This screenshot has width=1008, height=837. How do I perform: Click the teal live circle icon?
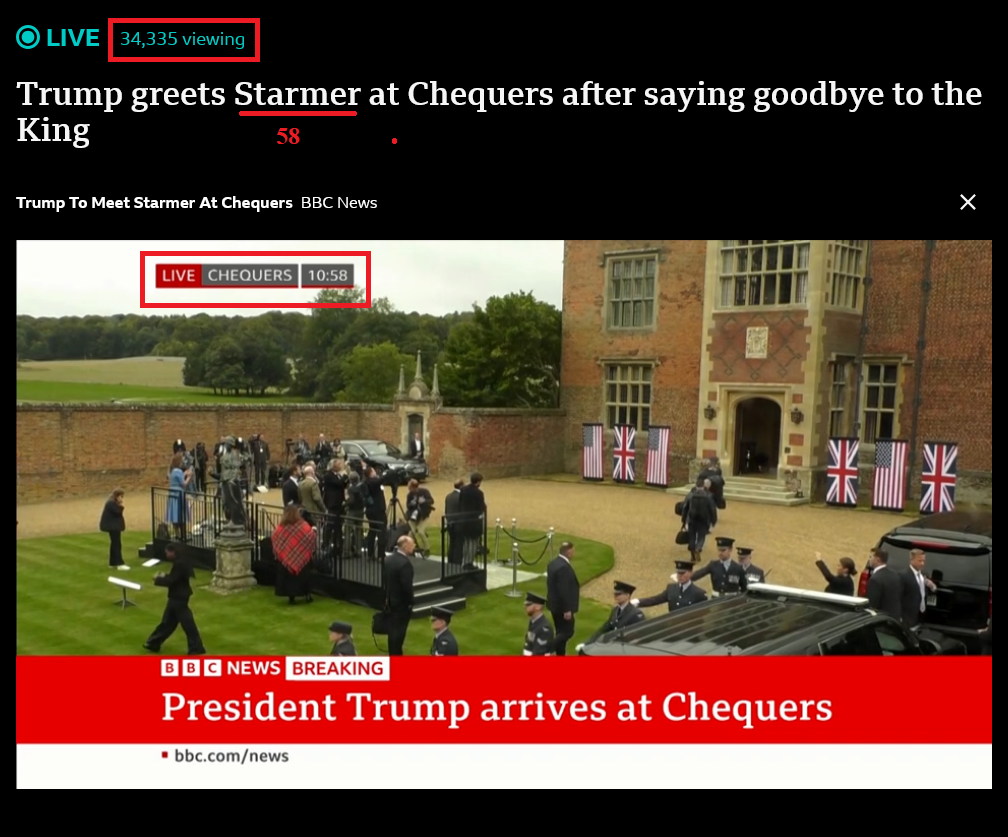point(28,37)
